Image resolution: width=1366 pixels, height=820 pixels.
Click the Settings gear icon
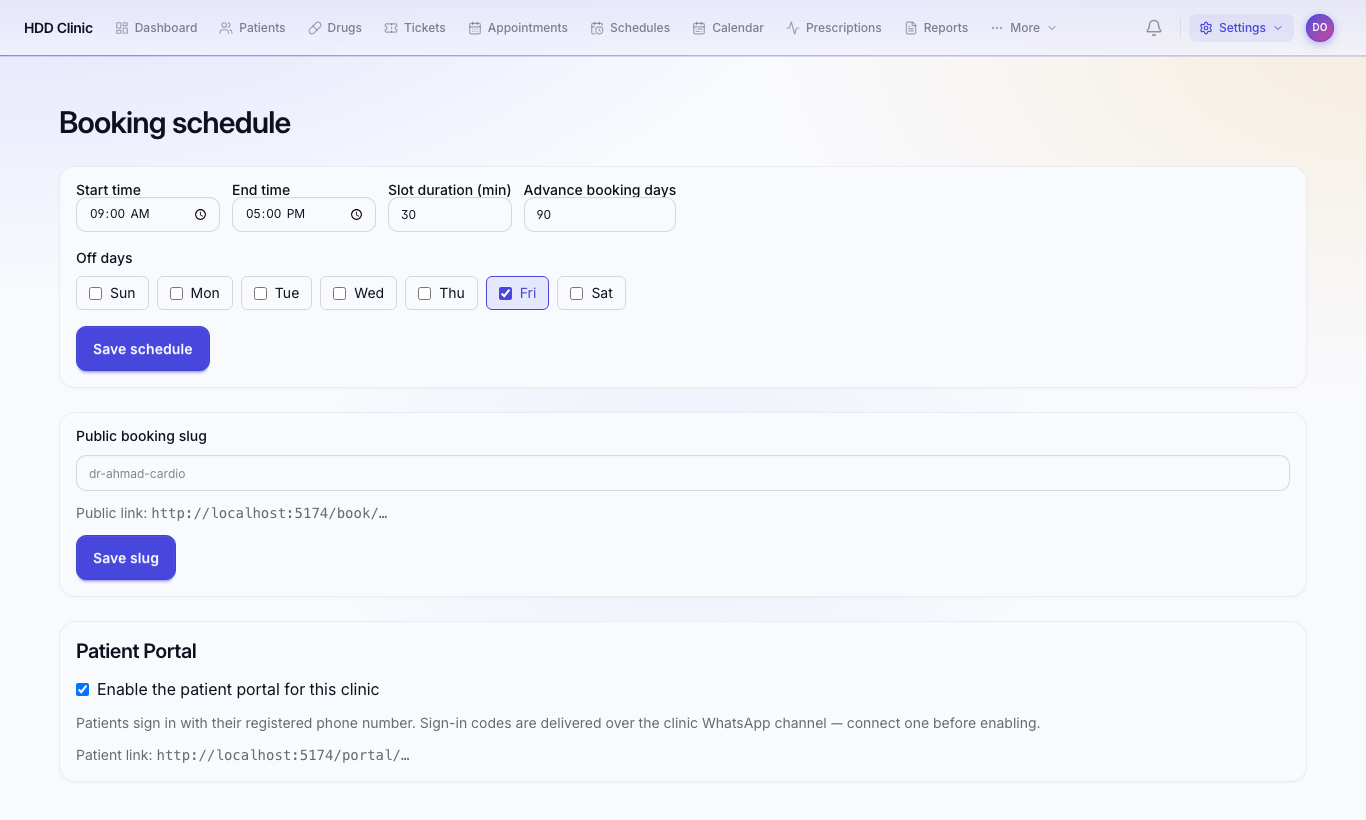click(x=1206, y=28)
